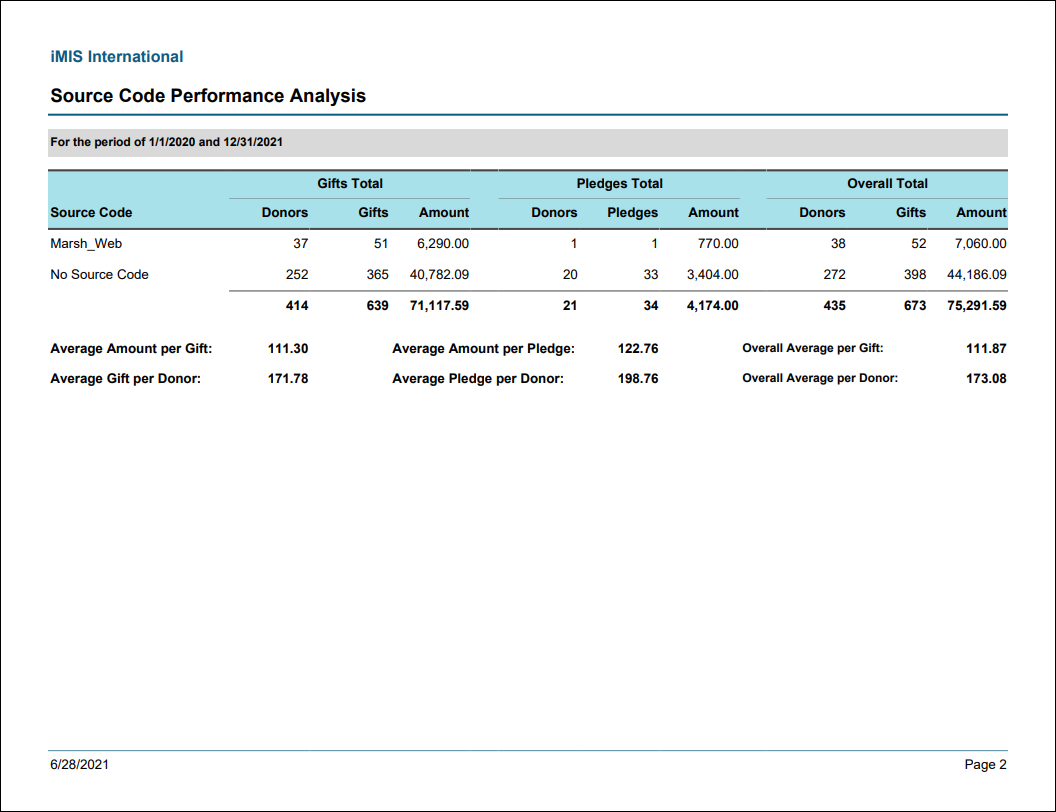
Task: Click No Source Code overall amount 44,186.09
Action: pyautogui.click(x=977, y=274)
